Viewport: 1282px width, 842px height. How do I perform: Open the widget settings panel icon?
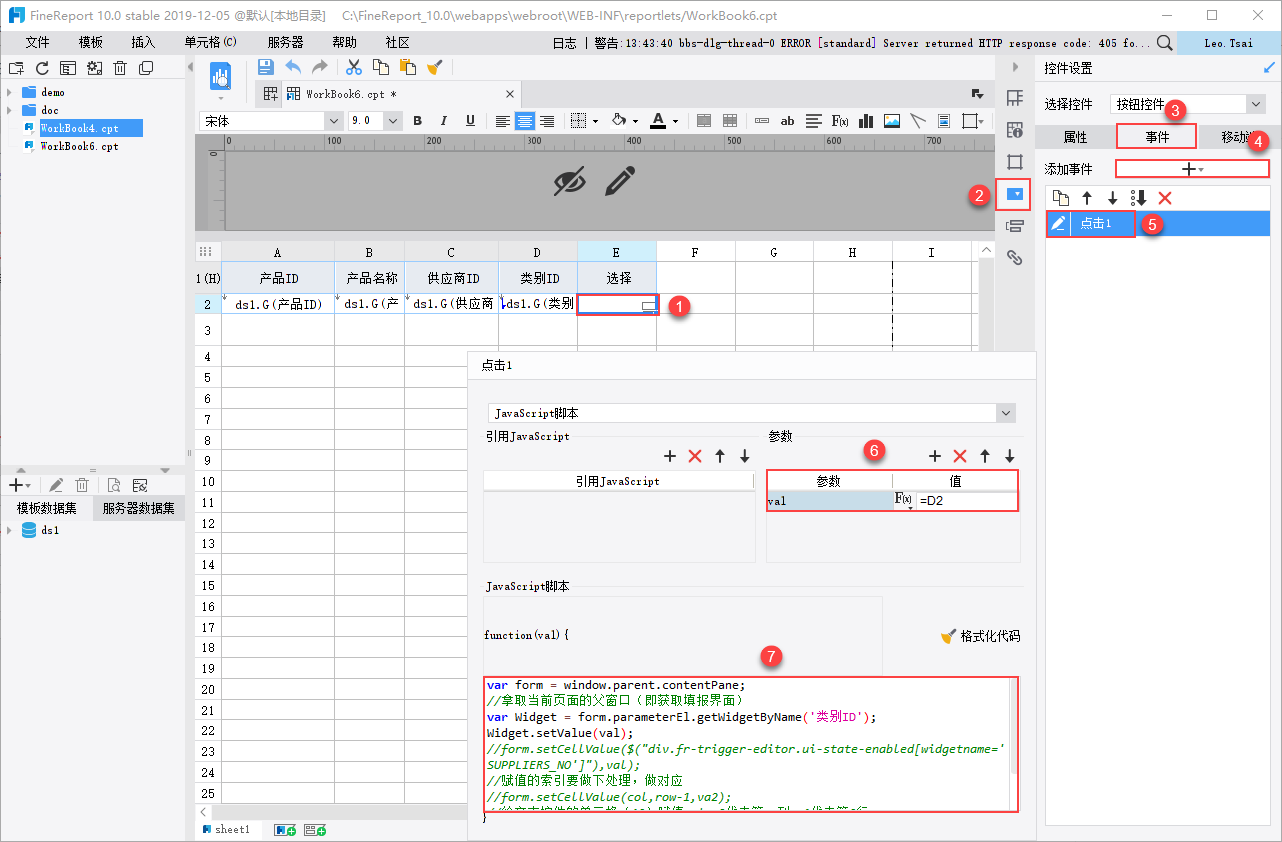pyautogui.click(x=1015, y=194)
